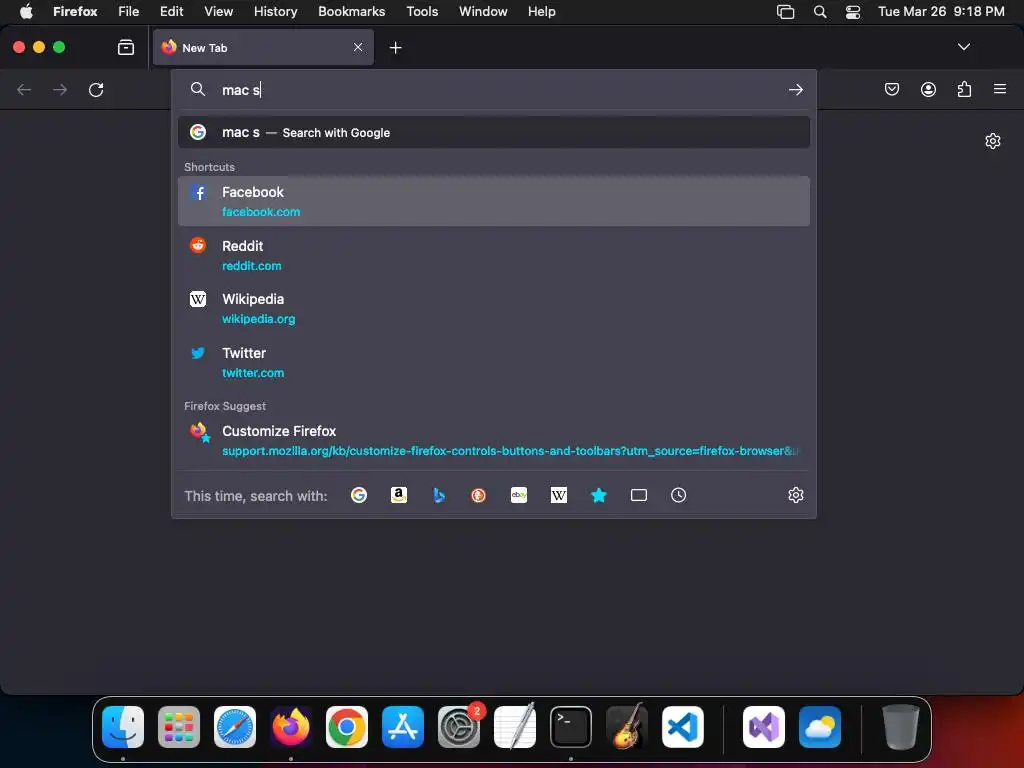
Task: Search this time with eBay
Action: 519,495
